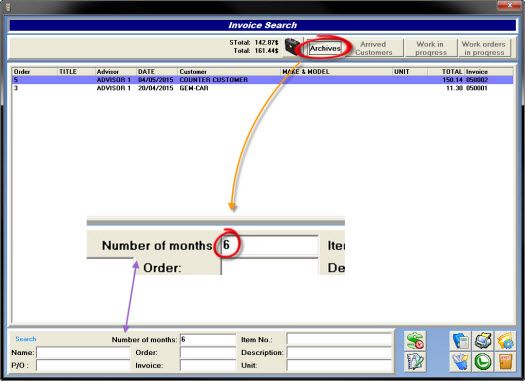Screen dimensions: 525x381
Task: Sort by the Order column header
Action: pos(34,72)
